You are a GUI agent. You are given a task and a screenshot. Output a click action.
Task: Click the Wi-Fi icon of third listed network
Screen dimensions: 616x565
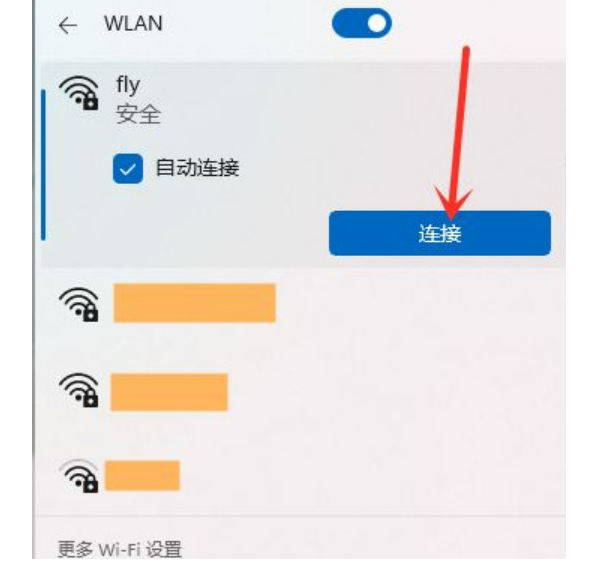tap(79, 390)
